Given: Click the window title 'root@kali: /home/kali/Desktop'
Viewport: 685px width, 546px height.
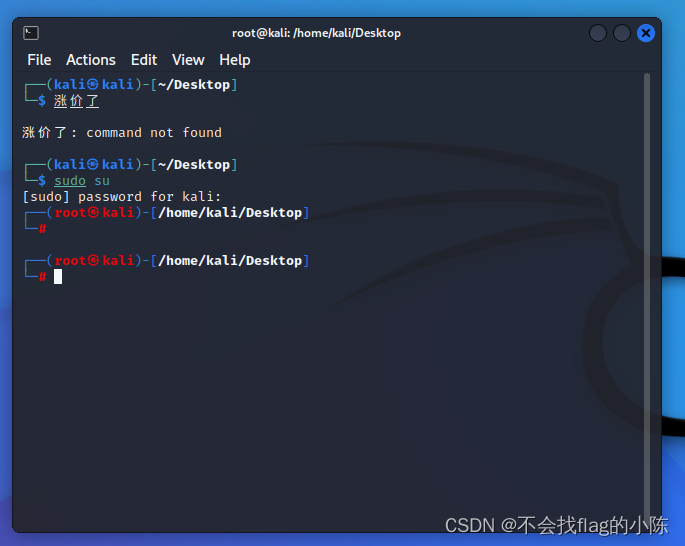Looking at the screenshot, I should coord(316,33).
